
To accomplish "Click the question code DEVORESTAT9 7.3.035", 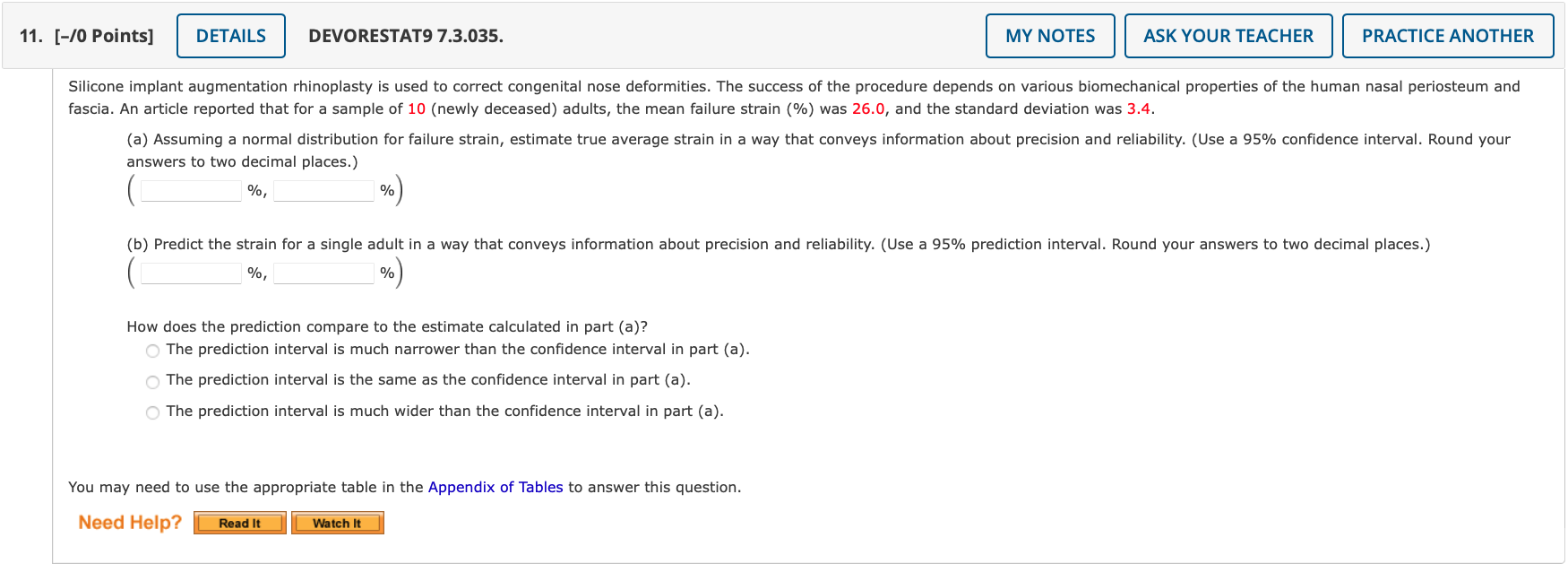I will (405, 36).
